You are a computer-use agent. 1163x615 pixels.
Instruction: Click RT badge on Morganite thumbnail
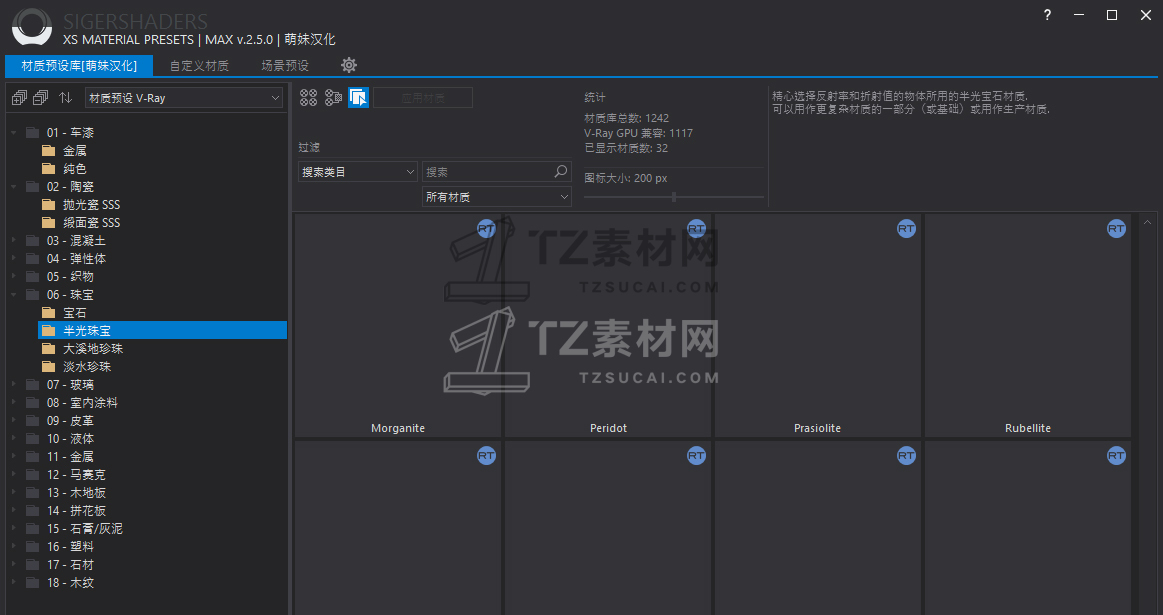coord(486,228)
